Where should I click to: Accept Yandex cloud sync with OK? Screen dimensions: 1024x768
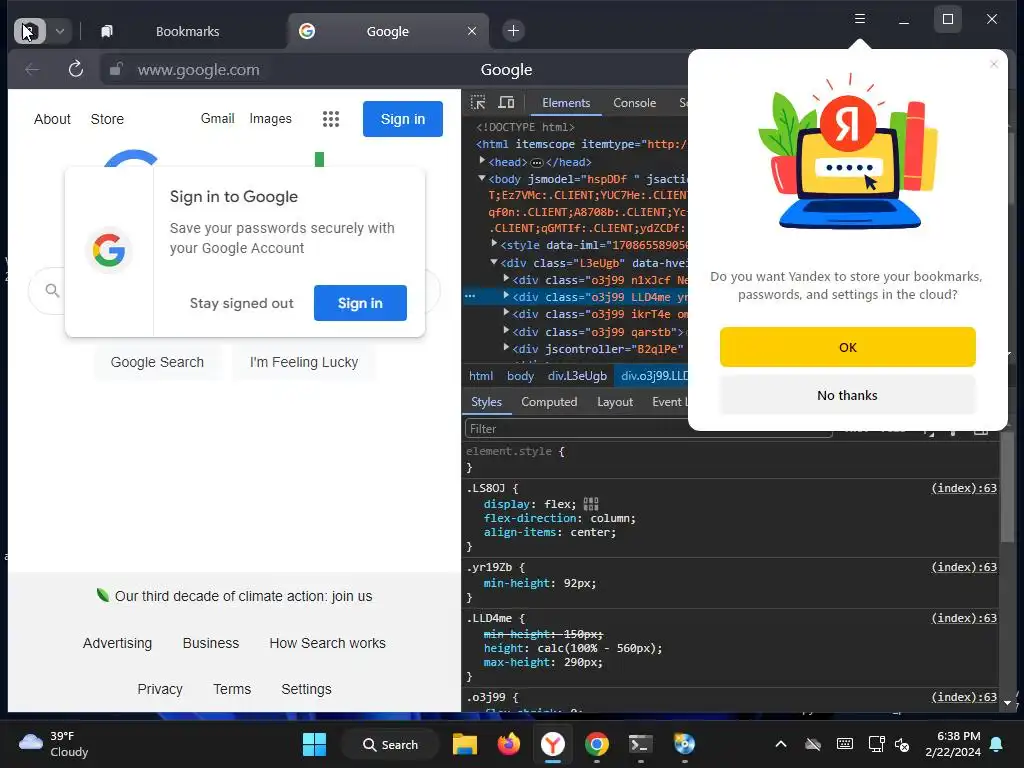[848, 347]
